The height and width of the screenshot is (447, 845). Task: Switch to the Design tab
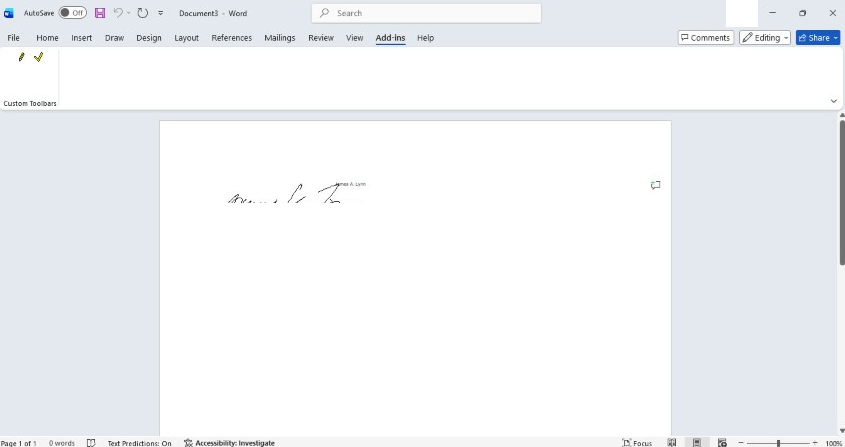click(x=149, y=38)
